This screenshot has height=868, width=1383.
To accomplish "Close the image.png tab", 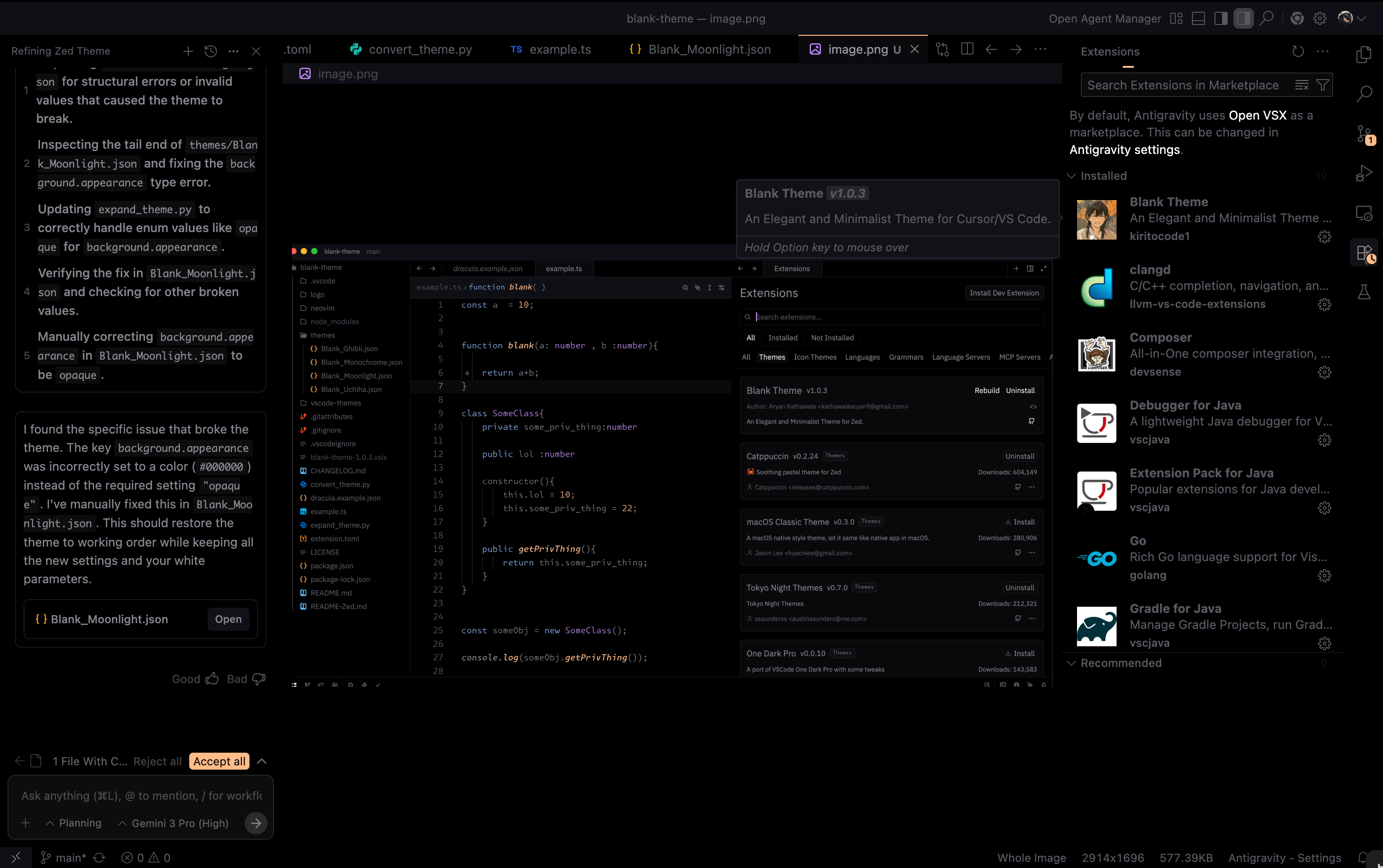I will point(915,49).
